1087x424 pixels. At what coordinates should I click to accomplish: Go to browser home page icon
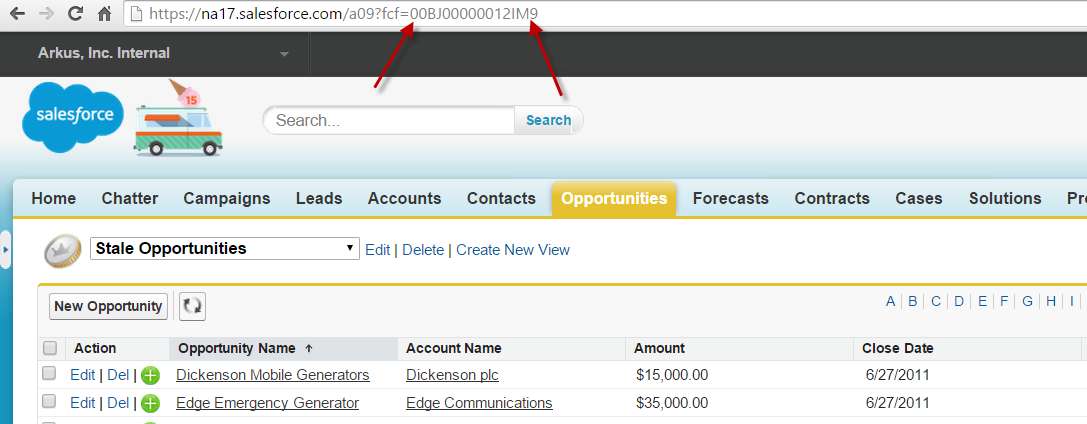tap(103, 15)
